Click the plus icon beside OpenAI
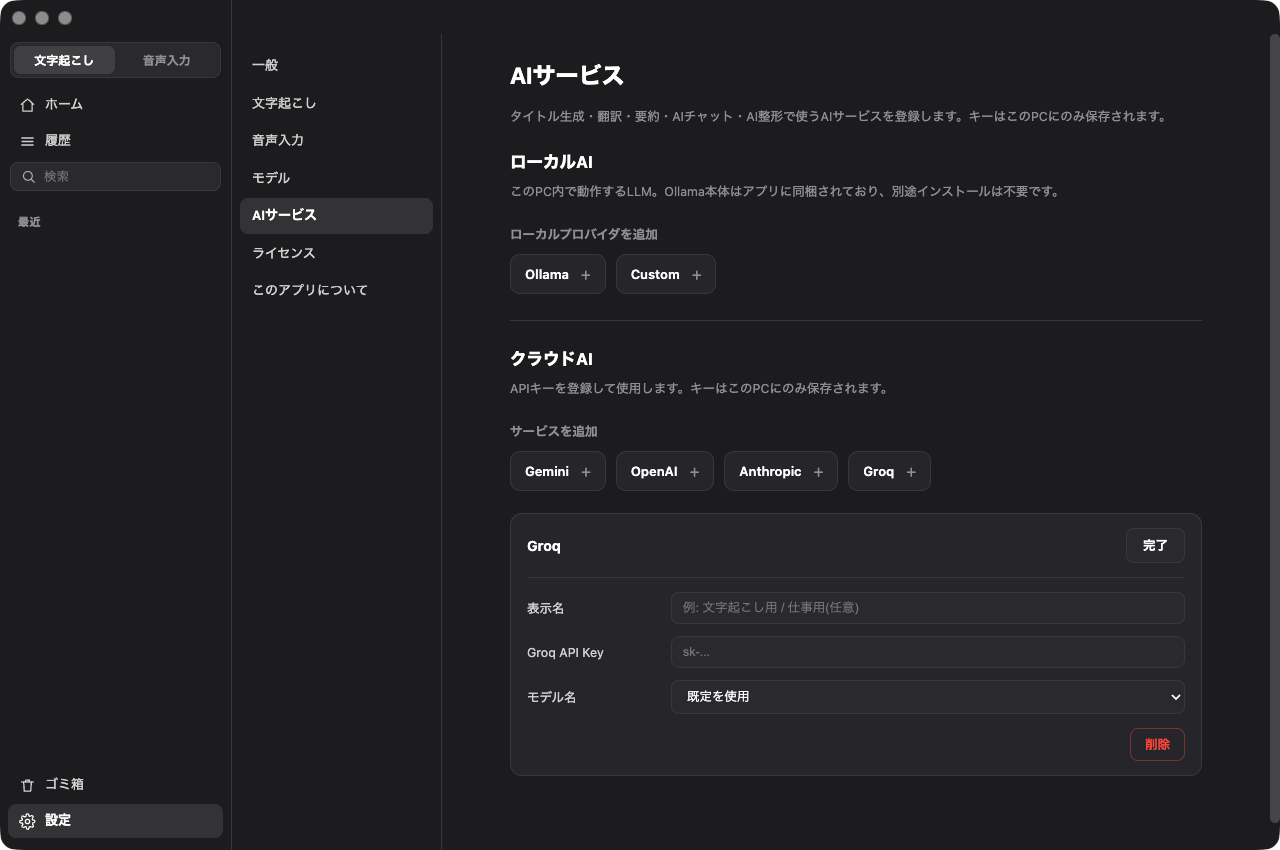1280x850 pixels. 694,472
